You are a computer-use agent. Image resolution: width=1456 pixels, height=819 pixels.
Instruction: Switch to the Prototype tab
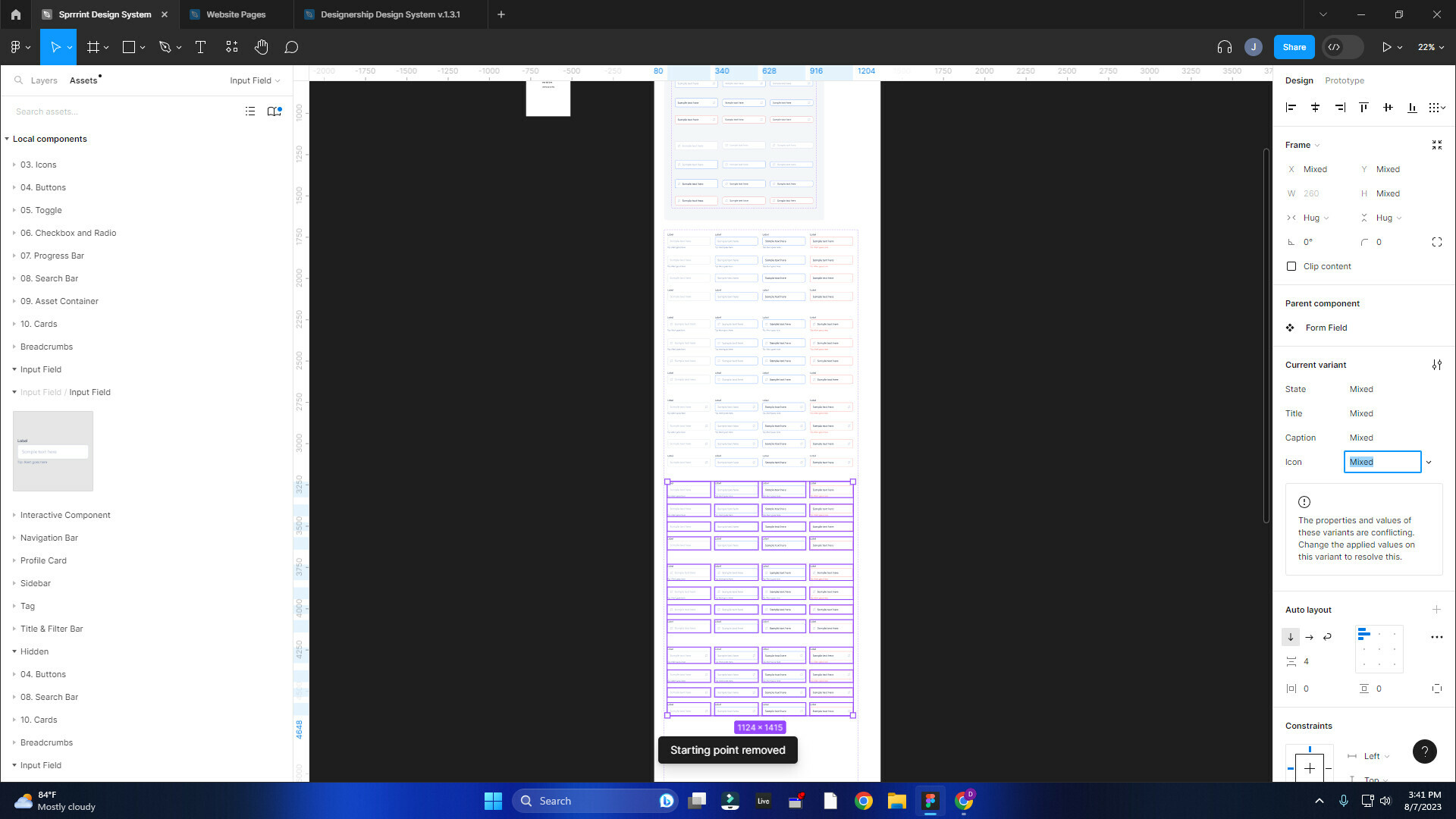pyautogui.click(x=1344, y=80)
